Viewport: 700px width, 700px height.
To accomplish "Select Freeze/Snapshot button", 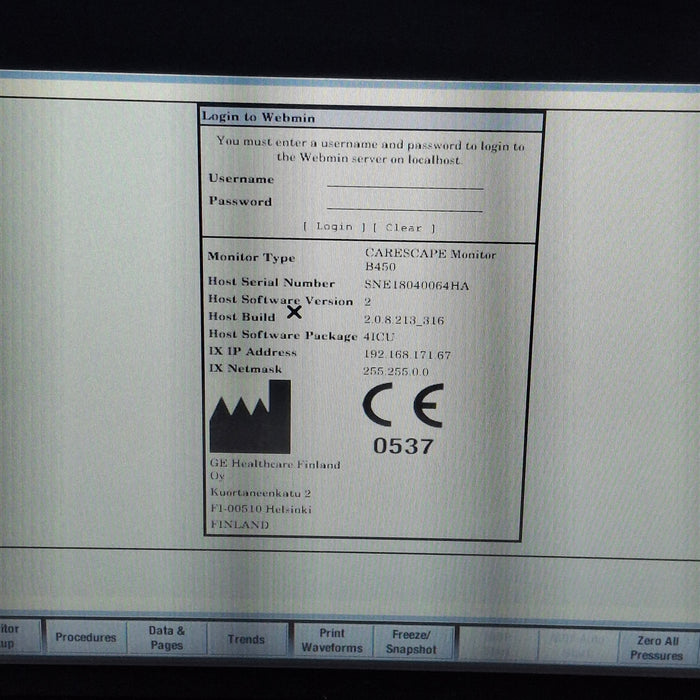I will click(411, 642).
